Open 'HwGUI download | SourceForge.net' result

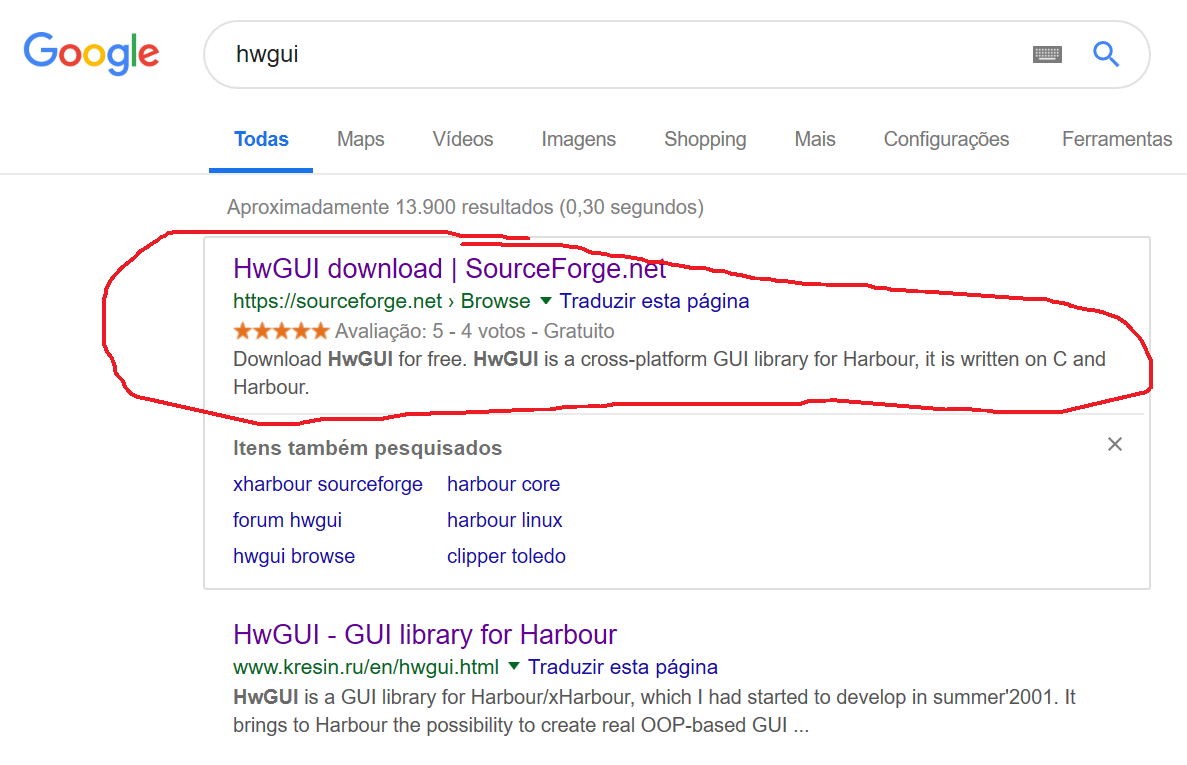click(x=449, y=269)
